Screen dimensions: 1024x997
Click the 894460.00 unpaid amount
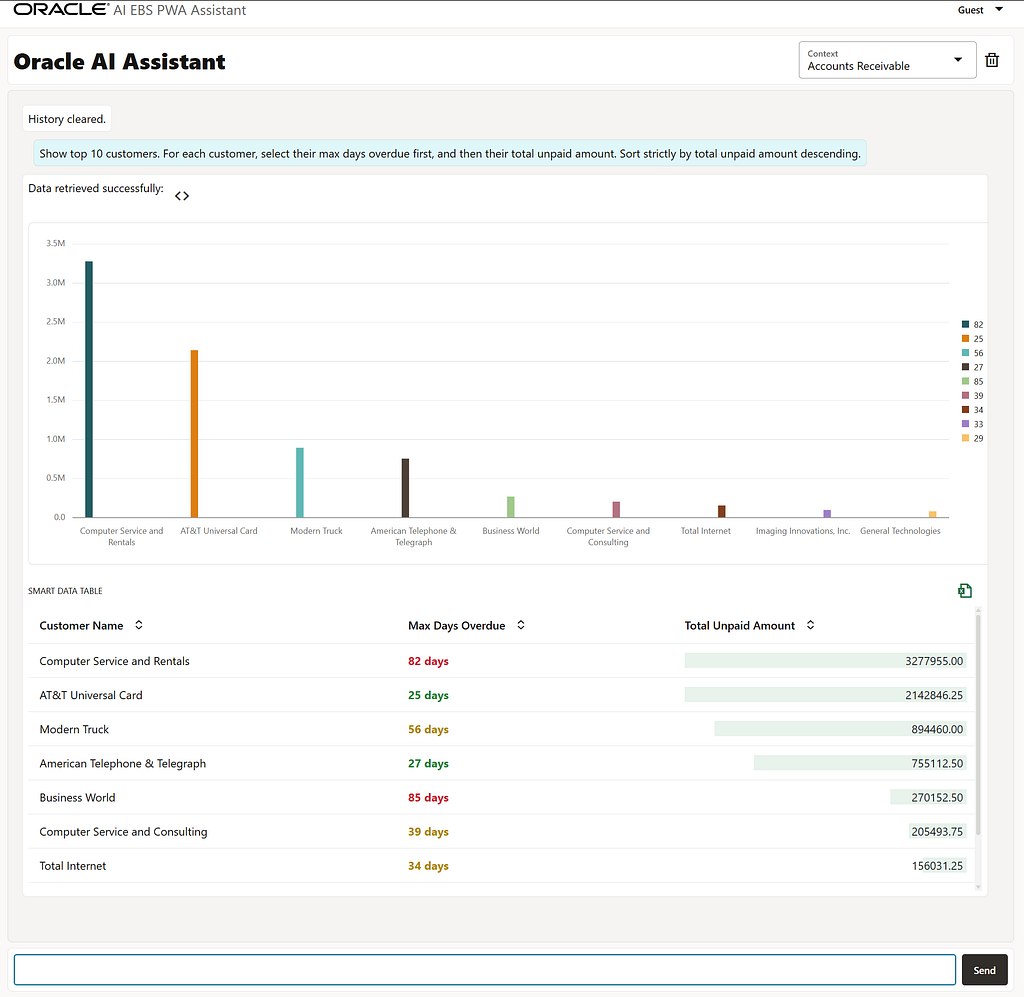point(937,729)
